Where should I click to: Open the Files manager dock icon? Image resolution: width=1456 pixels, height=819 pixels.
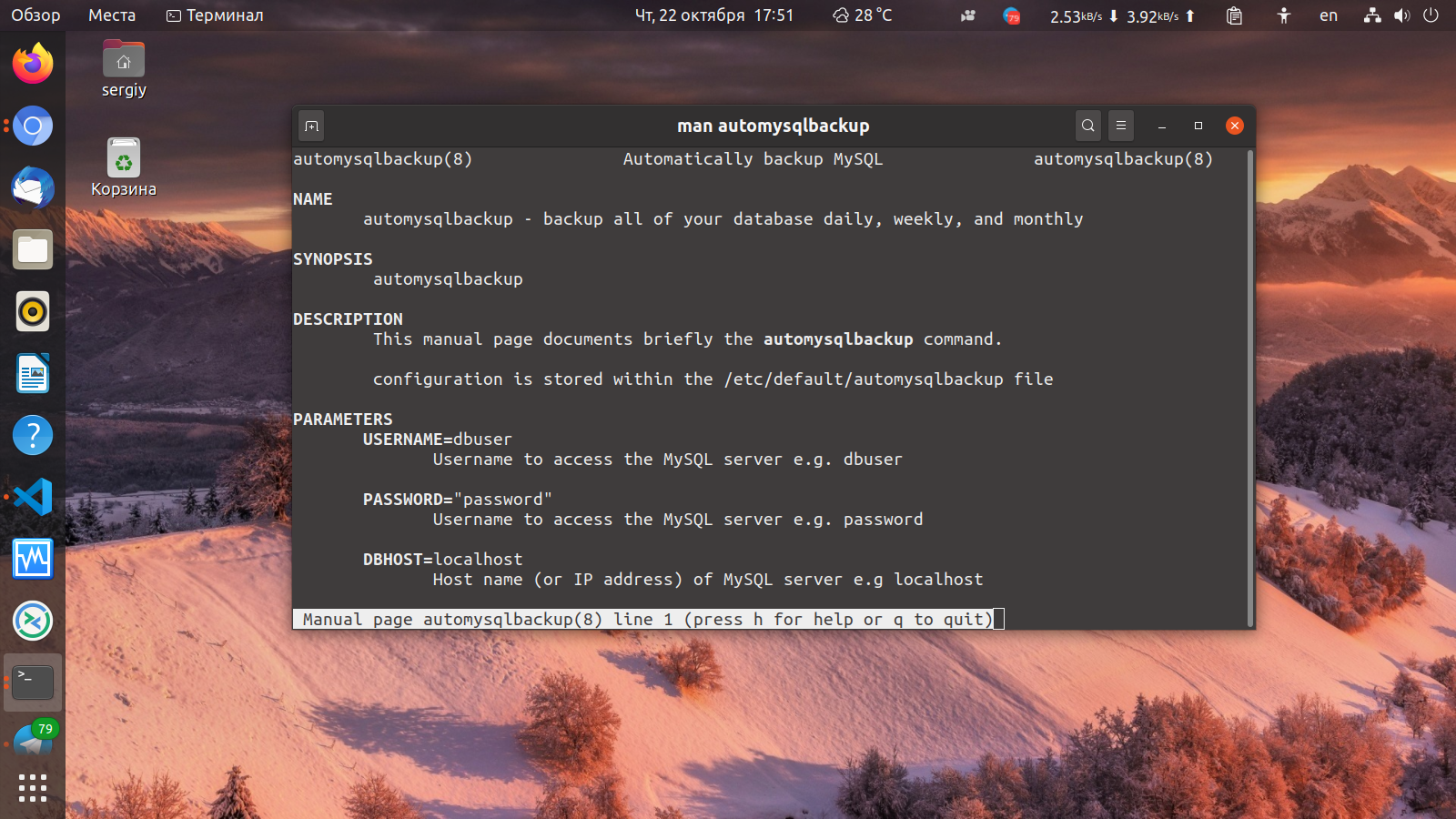[33, 249]
